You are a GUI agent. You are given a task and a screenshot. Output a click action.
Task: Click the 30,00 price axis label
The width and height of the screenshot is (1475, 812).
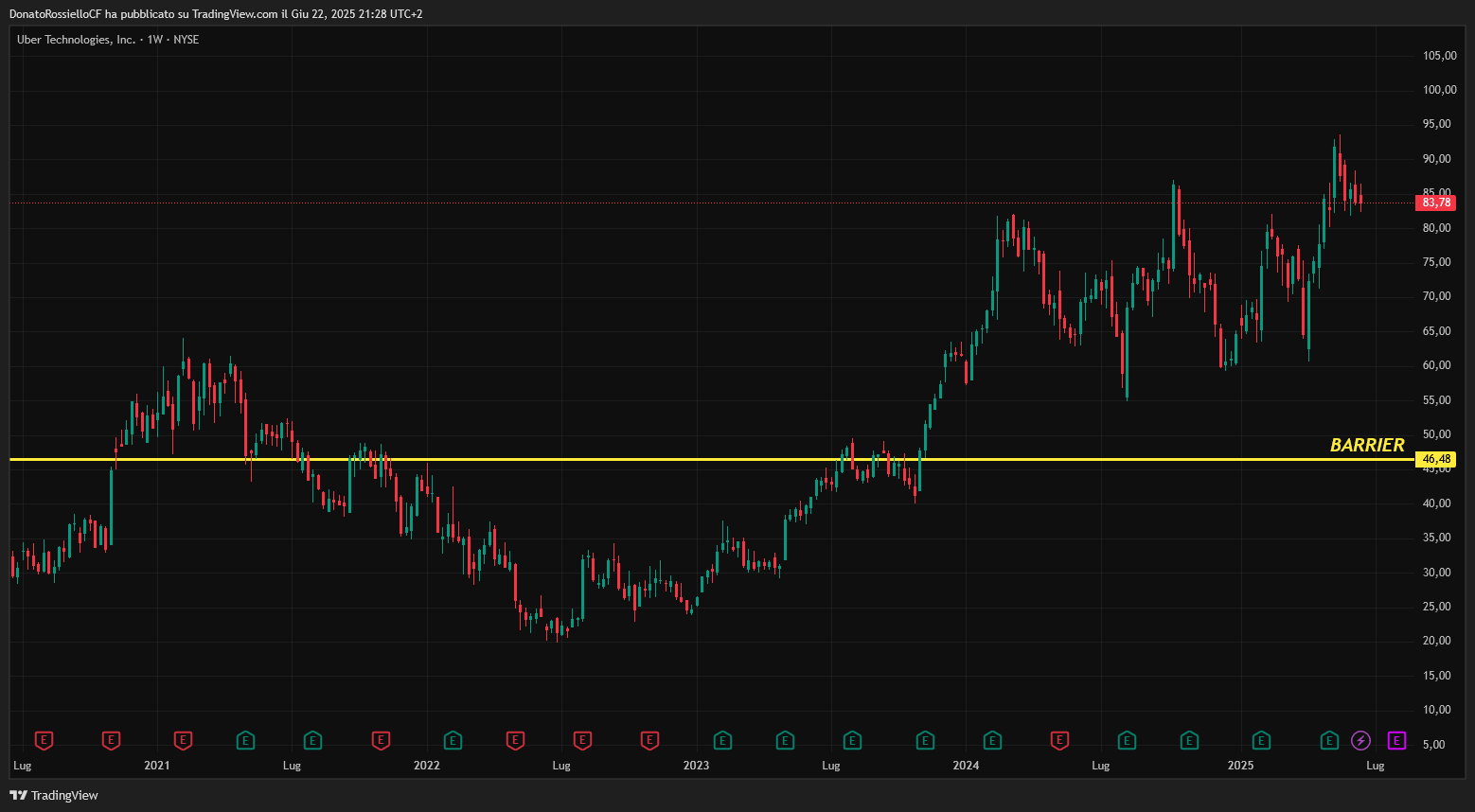click(x=1437, y=573)
